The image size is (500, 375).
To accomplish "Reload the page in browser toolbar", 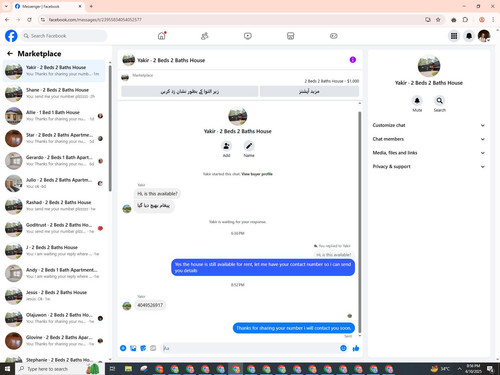I will pos(29,20).
